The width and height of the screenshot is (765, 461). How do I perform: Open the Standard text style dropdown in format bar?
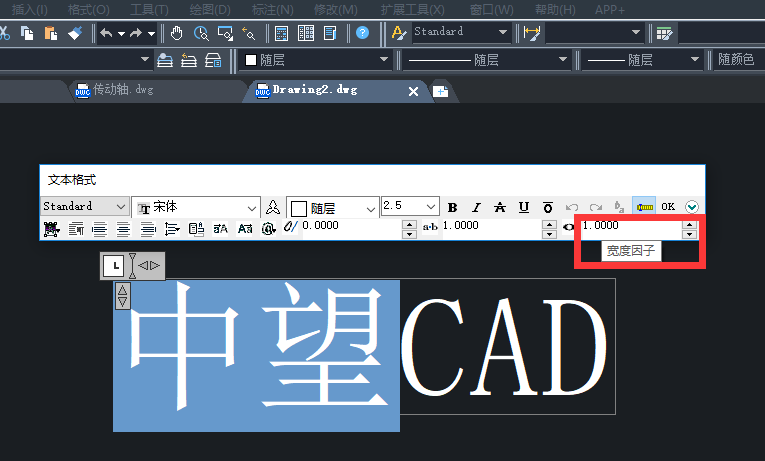point(85,206)
